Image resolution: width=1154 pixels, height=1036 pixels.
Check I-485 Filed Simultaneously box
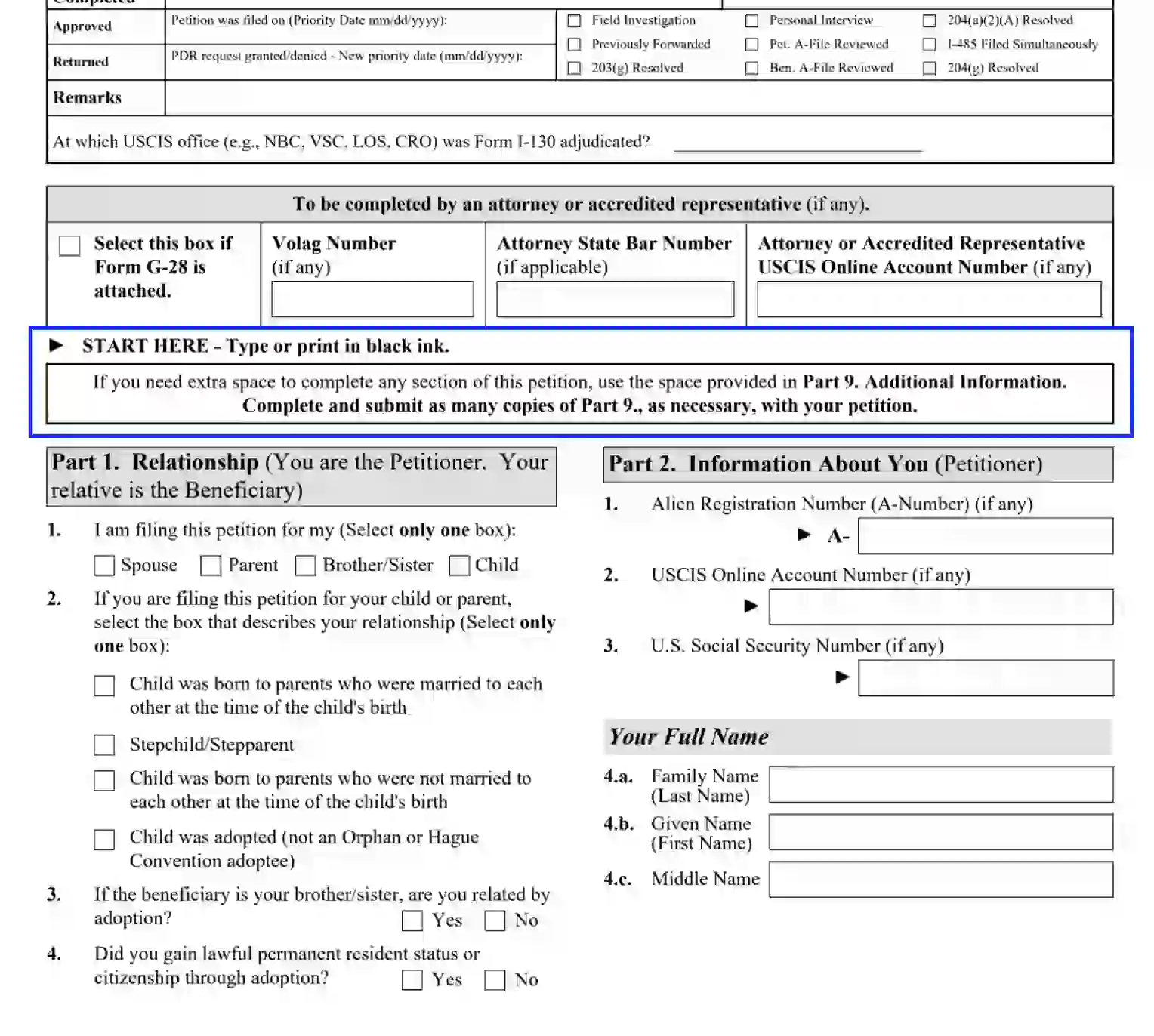click(x=930, y=45)
